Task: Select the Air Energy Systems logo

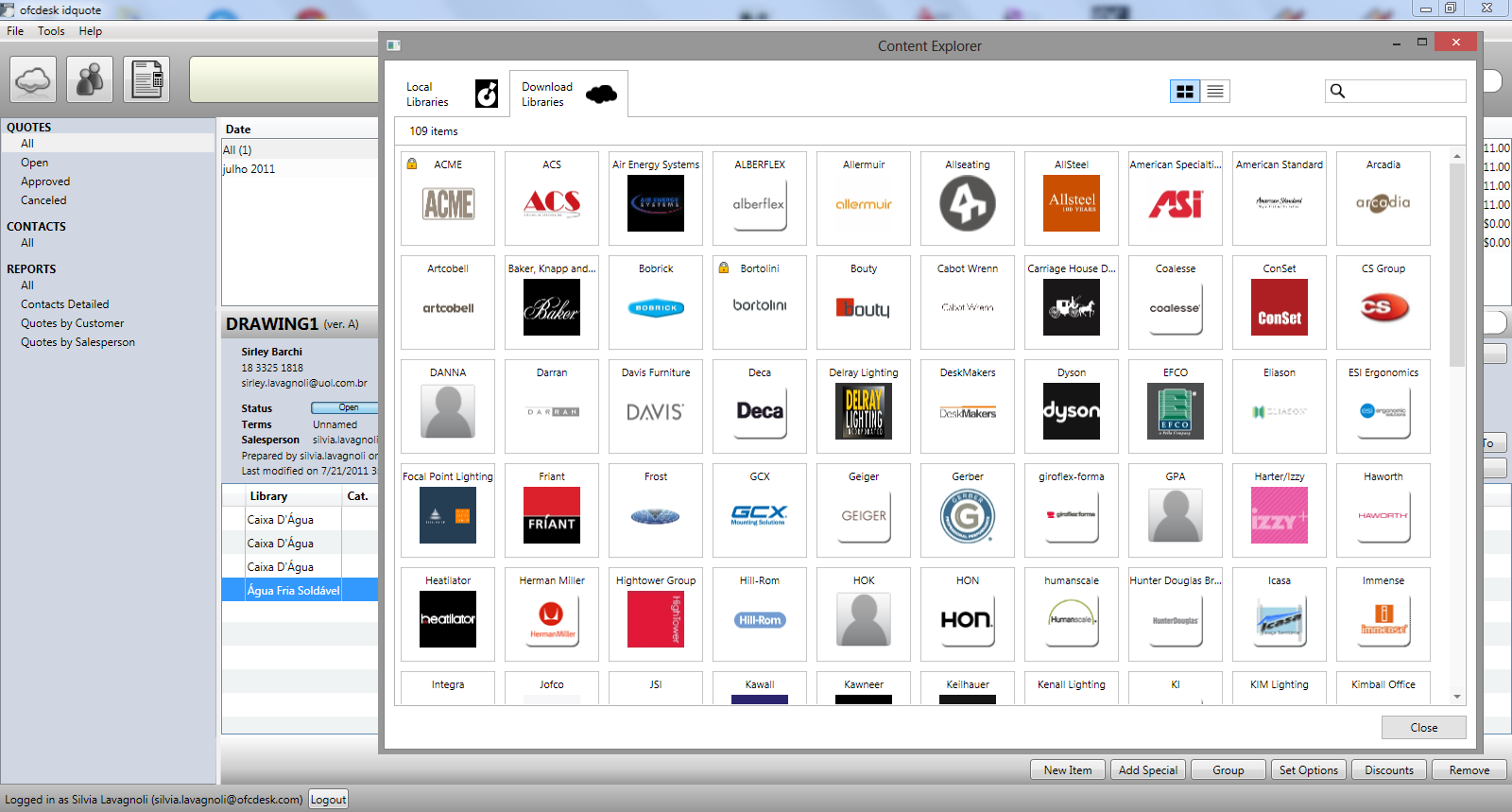Action: [x=656, y=203]
